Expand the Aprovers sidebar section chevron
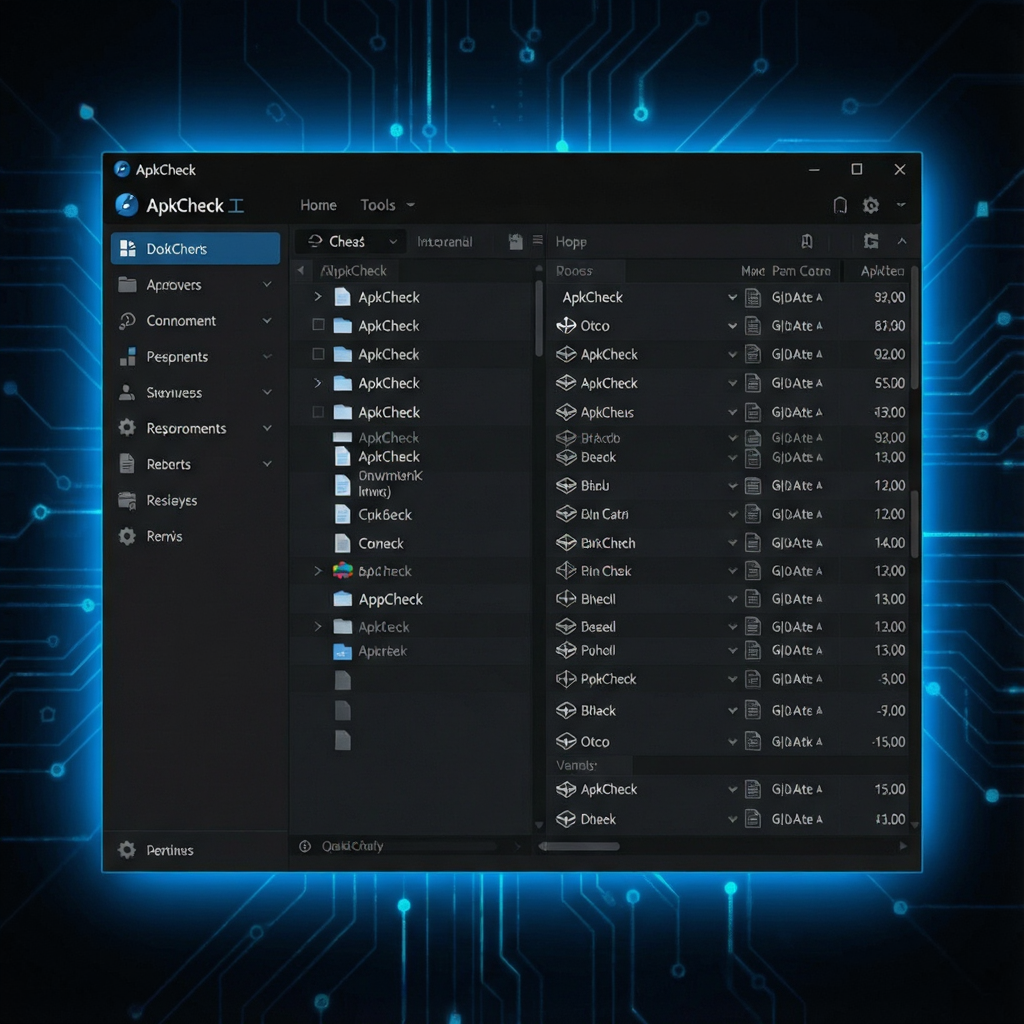The height and width of the screenshot is (1024, 1024). [x=267, y=285]
